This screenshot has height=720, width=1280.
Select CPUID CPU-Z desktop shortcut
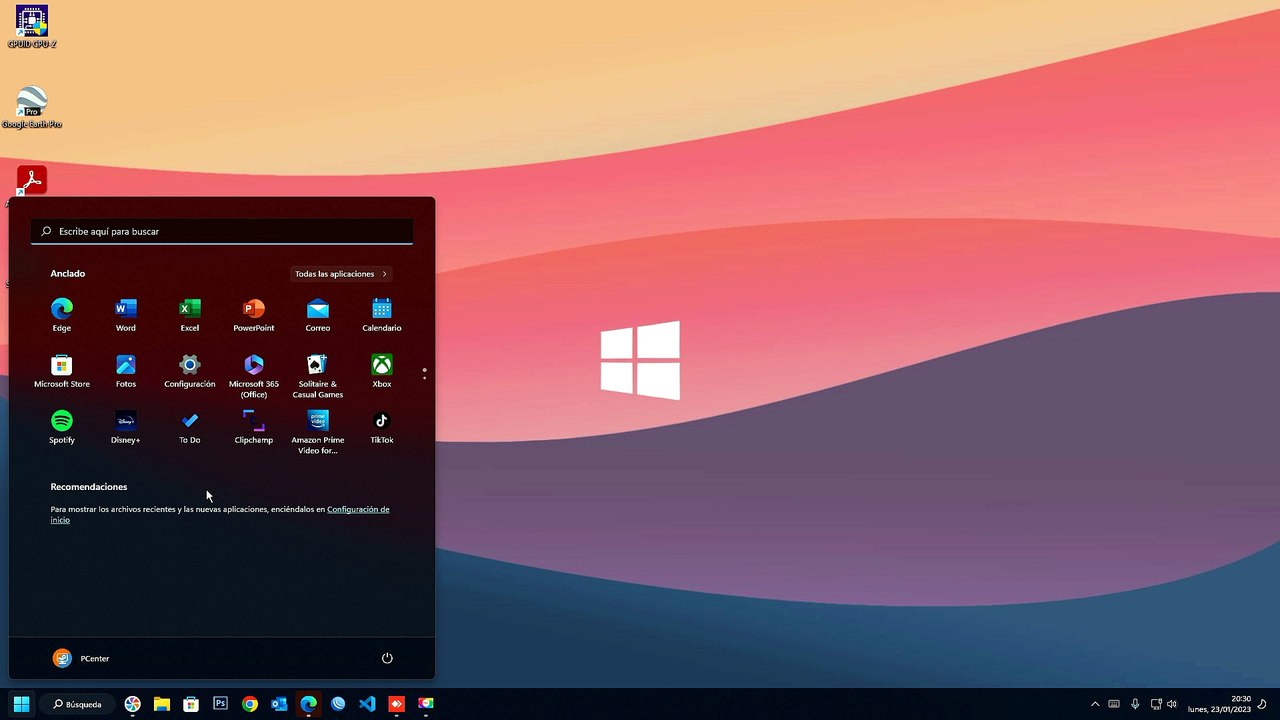pos(32,27)
